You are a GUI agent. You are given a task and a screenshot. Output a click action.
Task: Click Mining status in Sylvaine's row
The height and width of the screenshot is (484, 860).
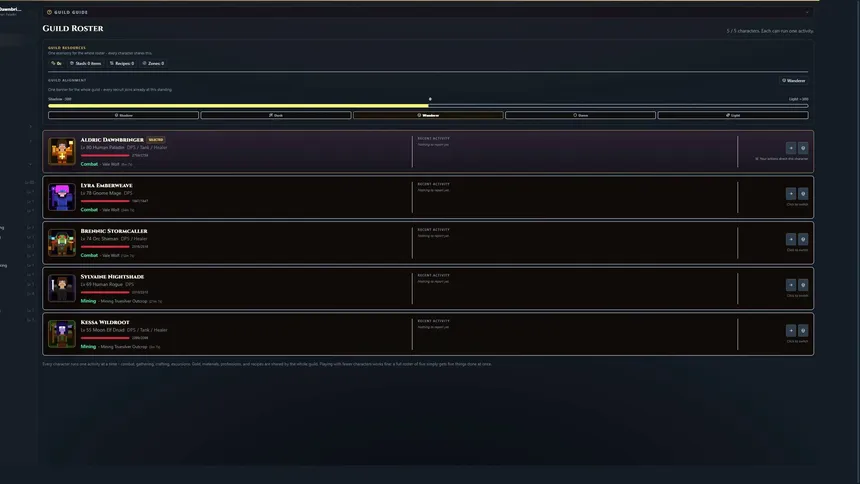pyautogui.click(x=88, y=301)
